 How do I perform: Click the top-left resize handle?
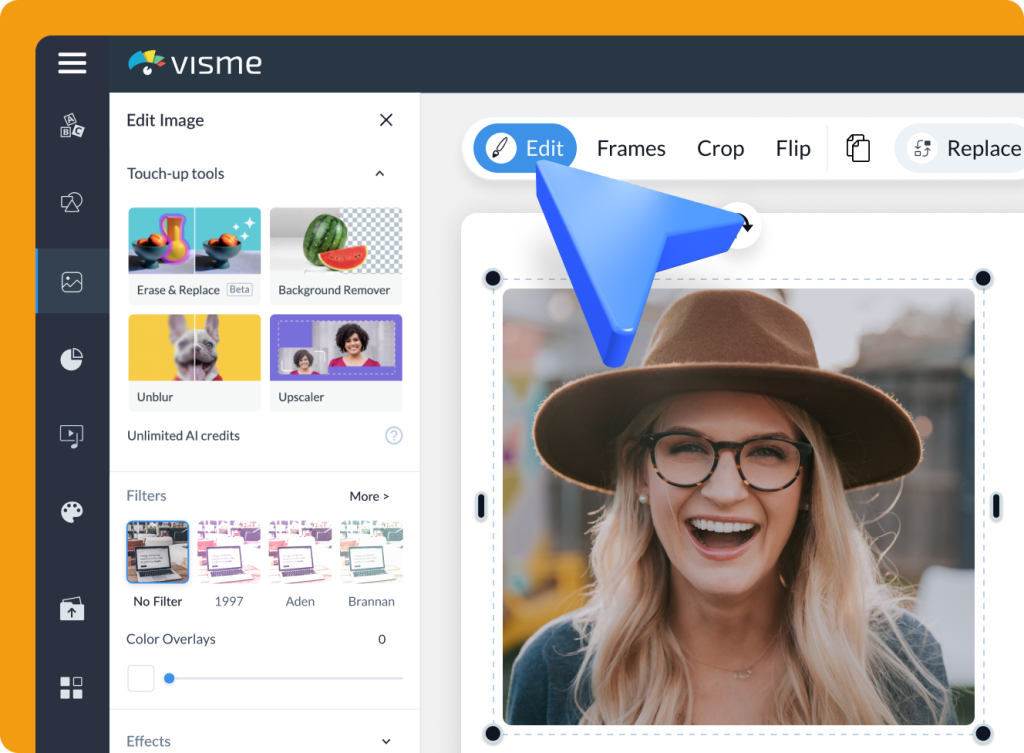click(493, 278)
